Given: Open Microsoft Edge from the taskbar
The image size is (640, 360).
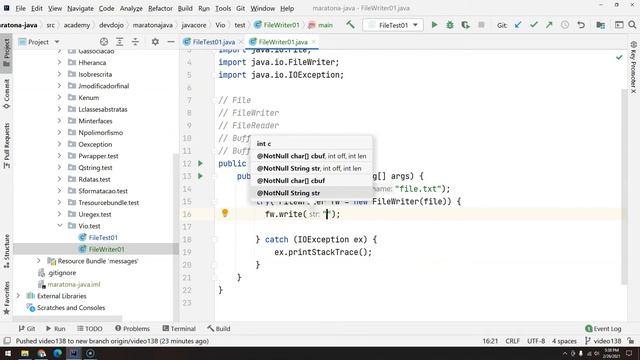Looking at the screenshot, I should [x=58, y=353].
